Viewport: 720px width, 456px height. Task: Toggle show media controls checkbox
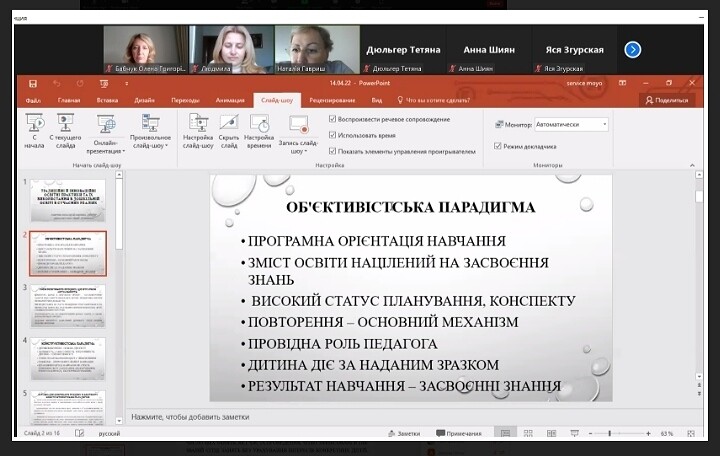tap(332, 151)
